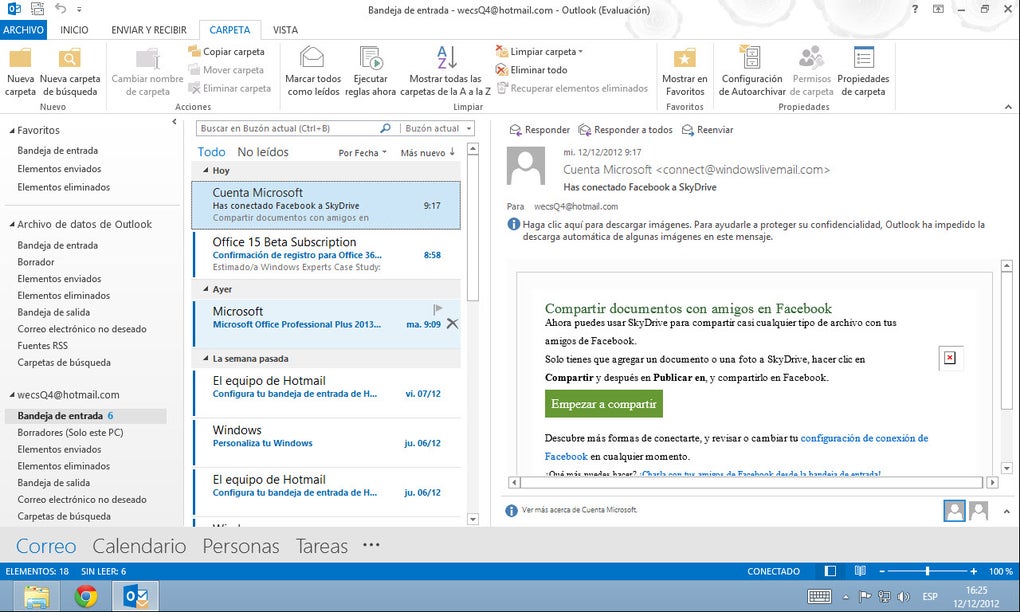The height and width of the screenshot is (612, 1020).
Task: Click Eliminar todo in Limpiar group
Action: tap(531, 70)
